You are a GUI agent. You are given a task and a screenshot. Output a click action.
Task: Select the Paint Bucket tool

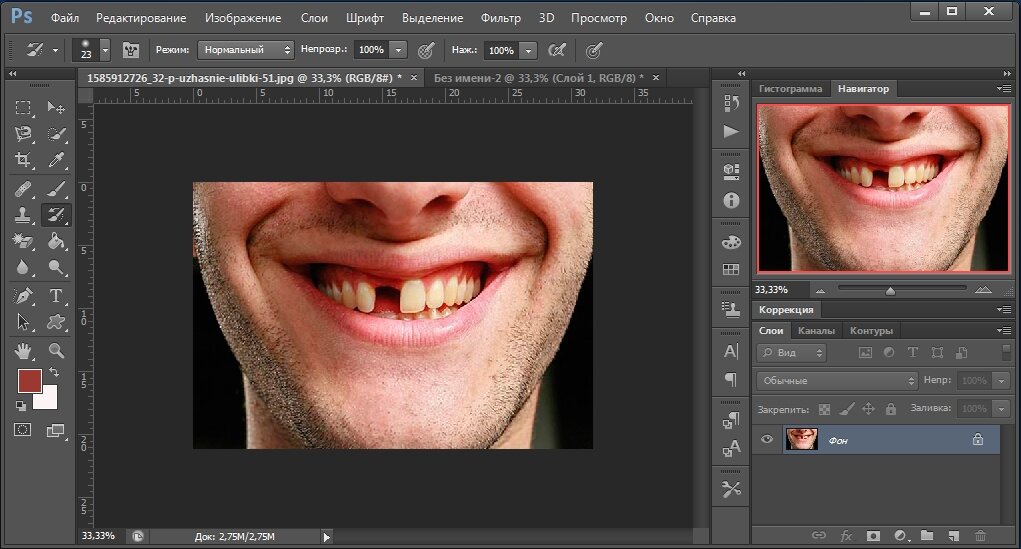coord(56,242)
